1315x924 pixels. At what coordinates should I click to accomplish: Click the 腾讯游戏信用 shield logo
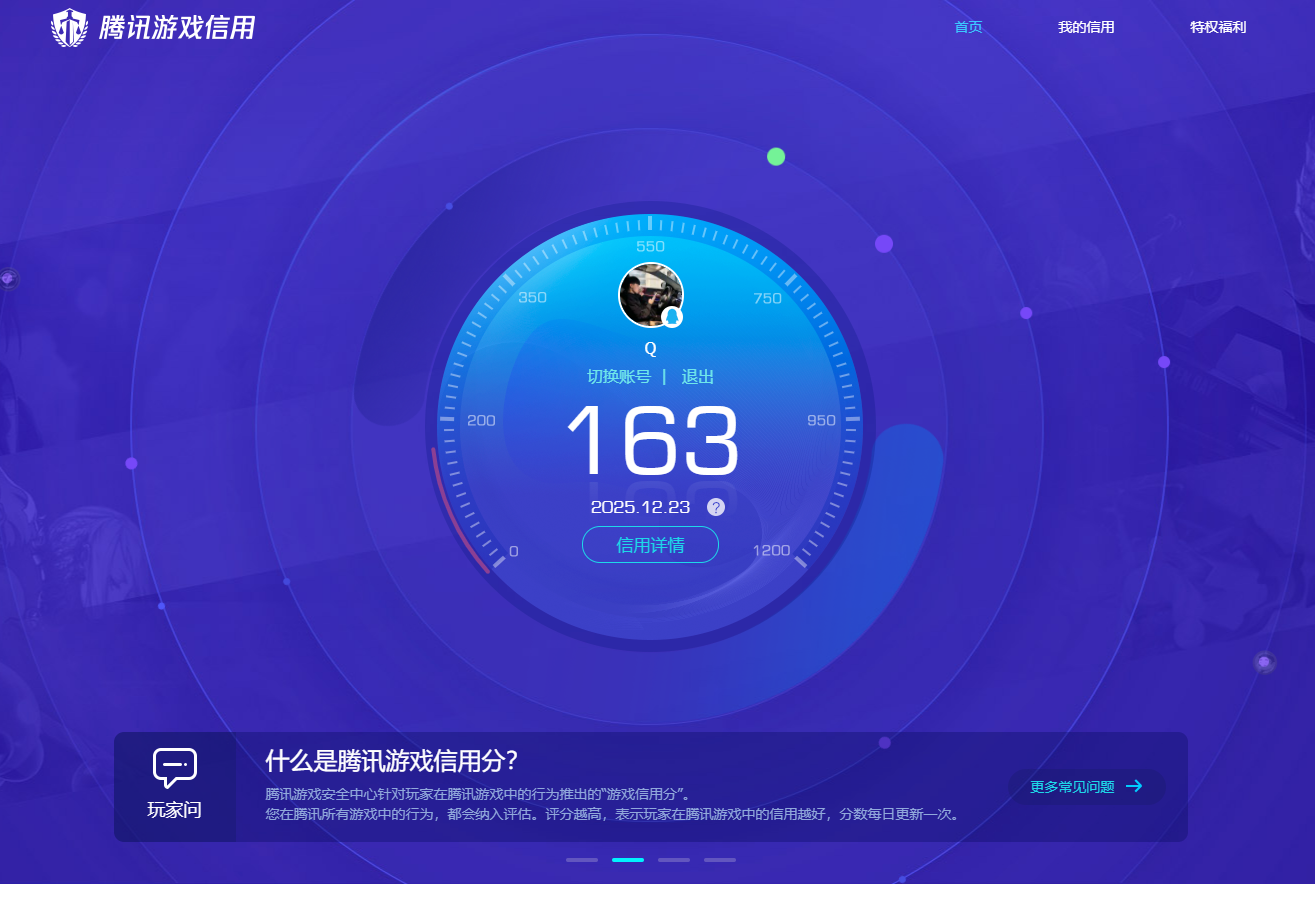68,28
